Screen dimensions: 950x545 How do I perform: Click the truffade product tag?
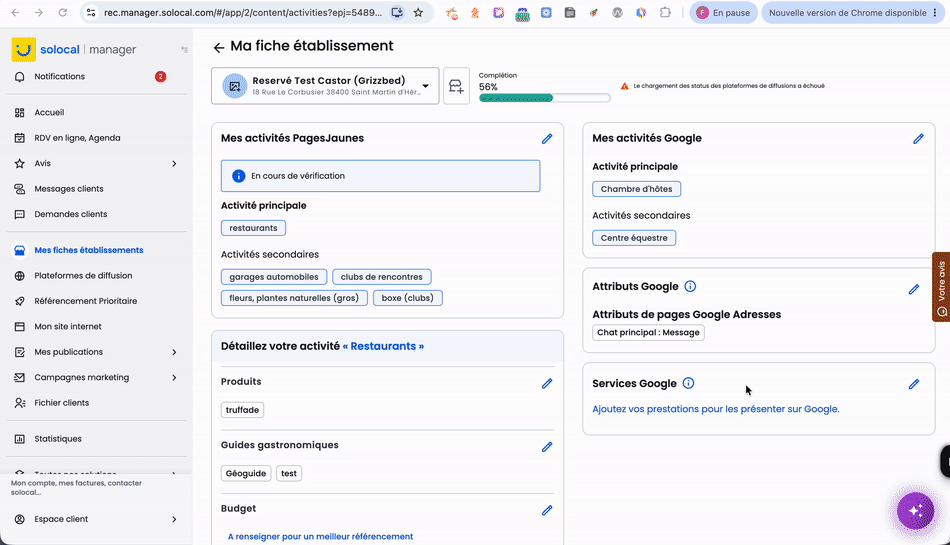(242, 410)
